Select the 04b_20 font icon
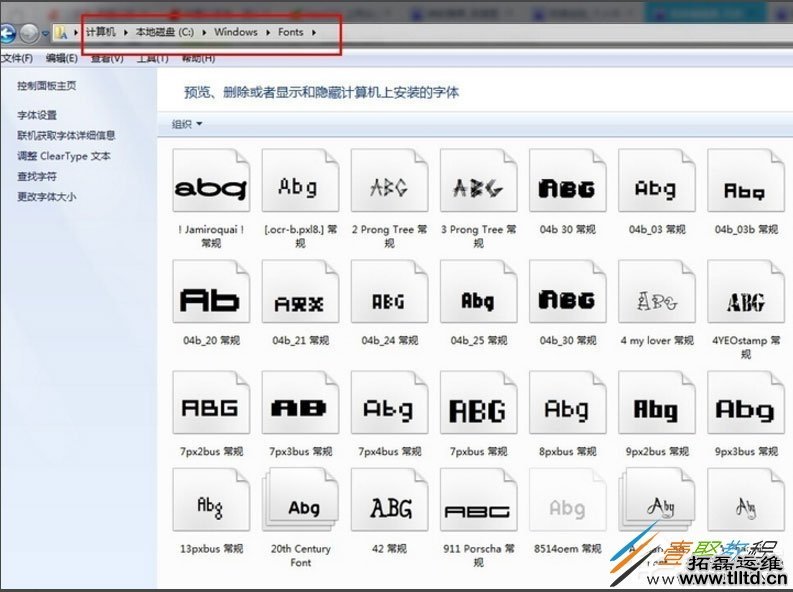The image size is (793, 592). 211,292
